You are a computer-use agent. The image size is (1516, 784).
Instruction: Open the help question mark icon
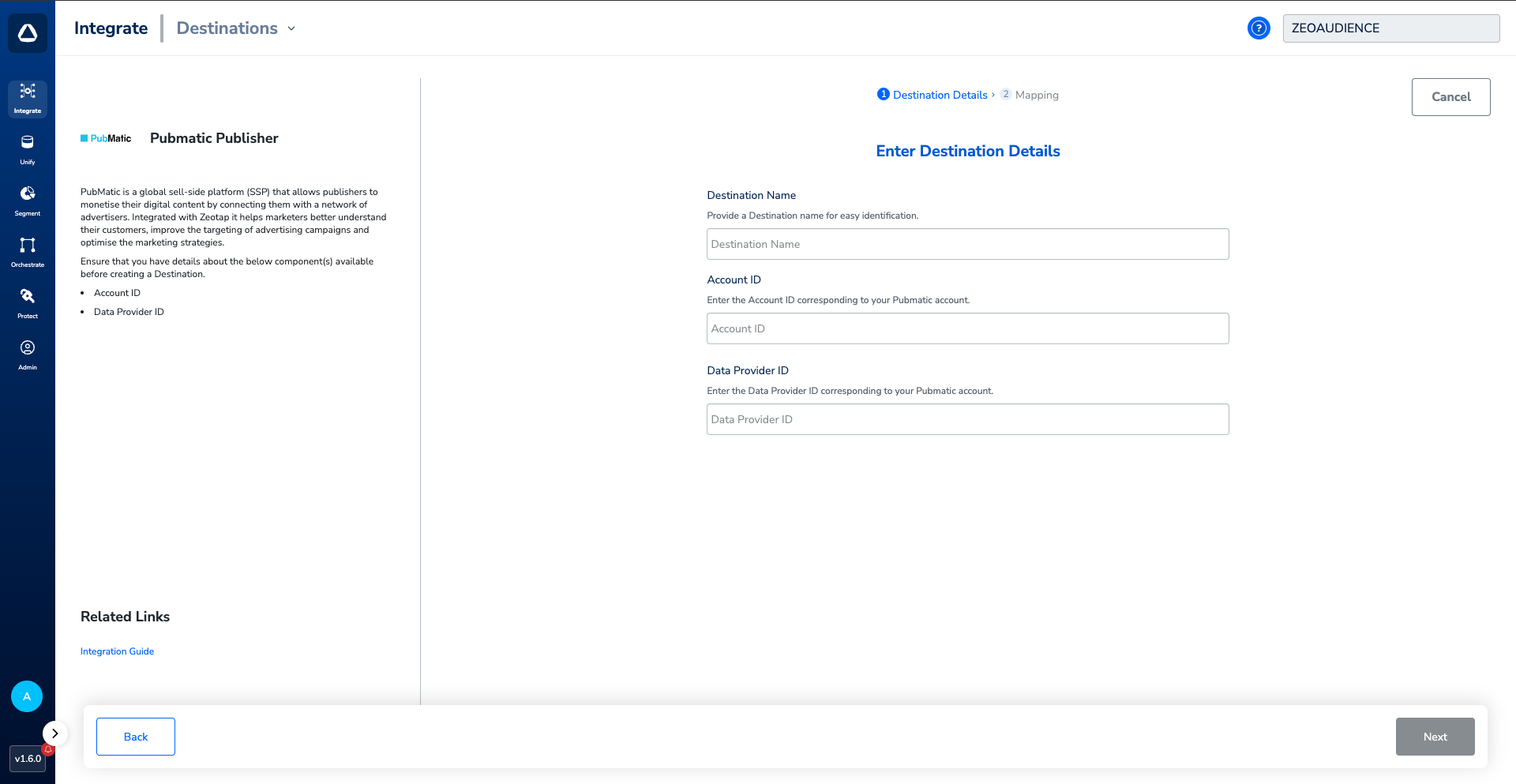(x=1259, y=28)
